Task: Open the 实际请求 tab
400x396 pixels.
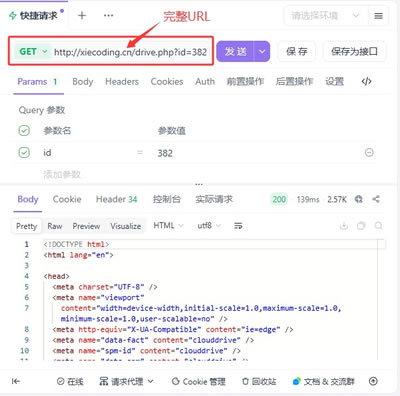Action: point(214,199)
